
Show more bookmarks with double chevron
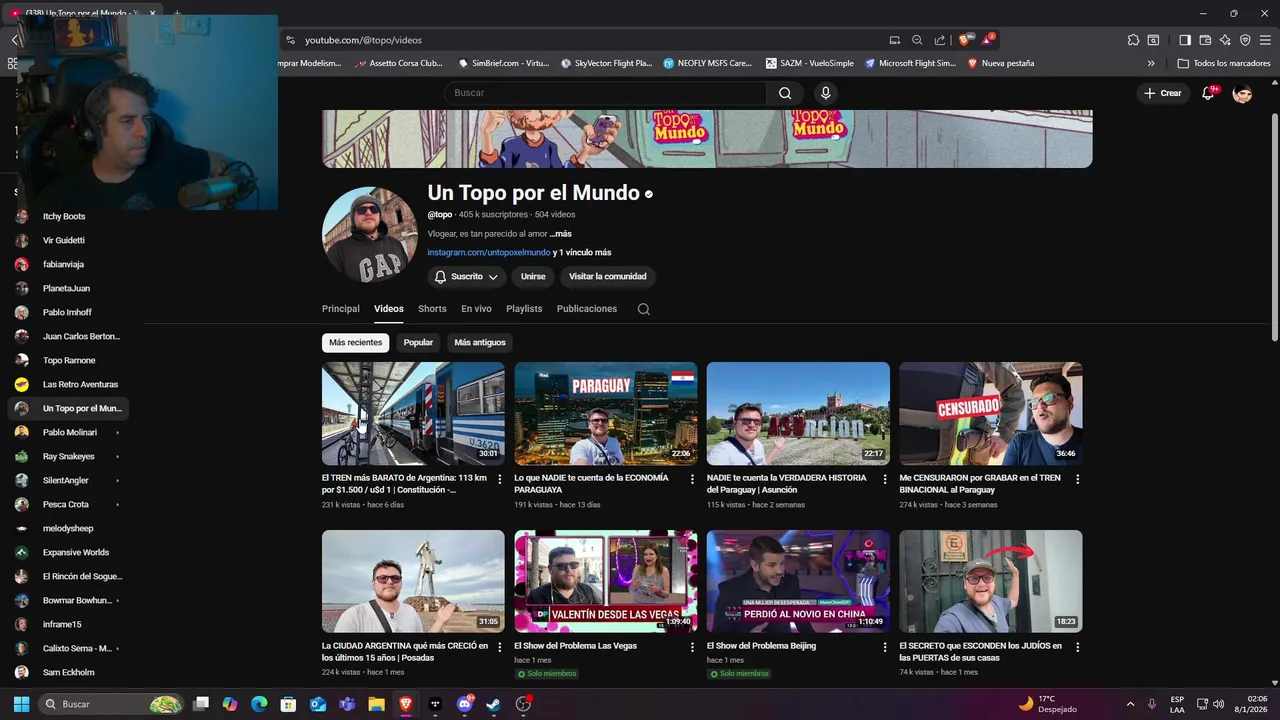[x=1151, y=63]
